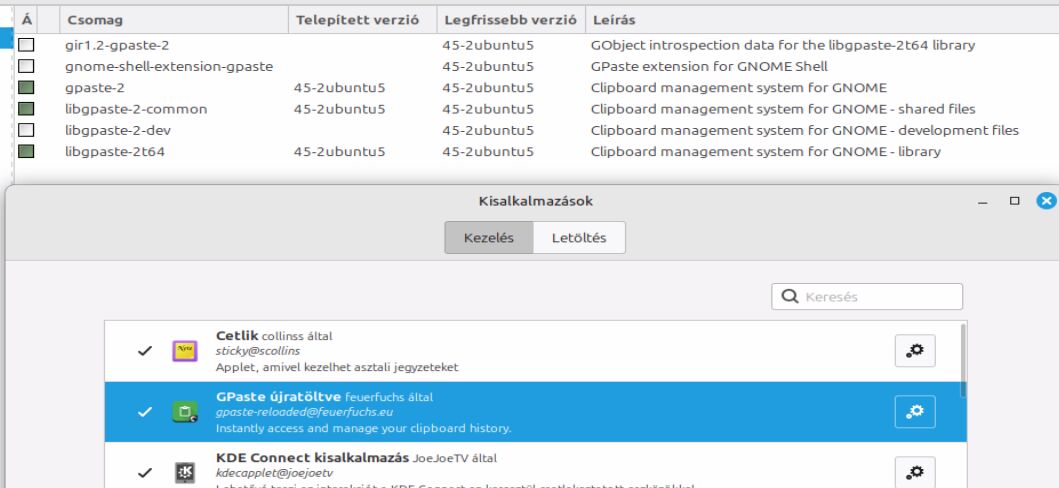Click the yellow Cetlik sticky note icon
The height and width of the screenshot is (488, 1059).
[x=184, y=350]
